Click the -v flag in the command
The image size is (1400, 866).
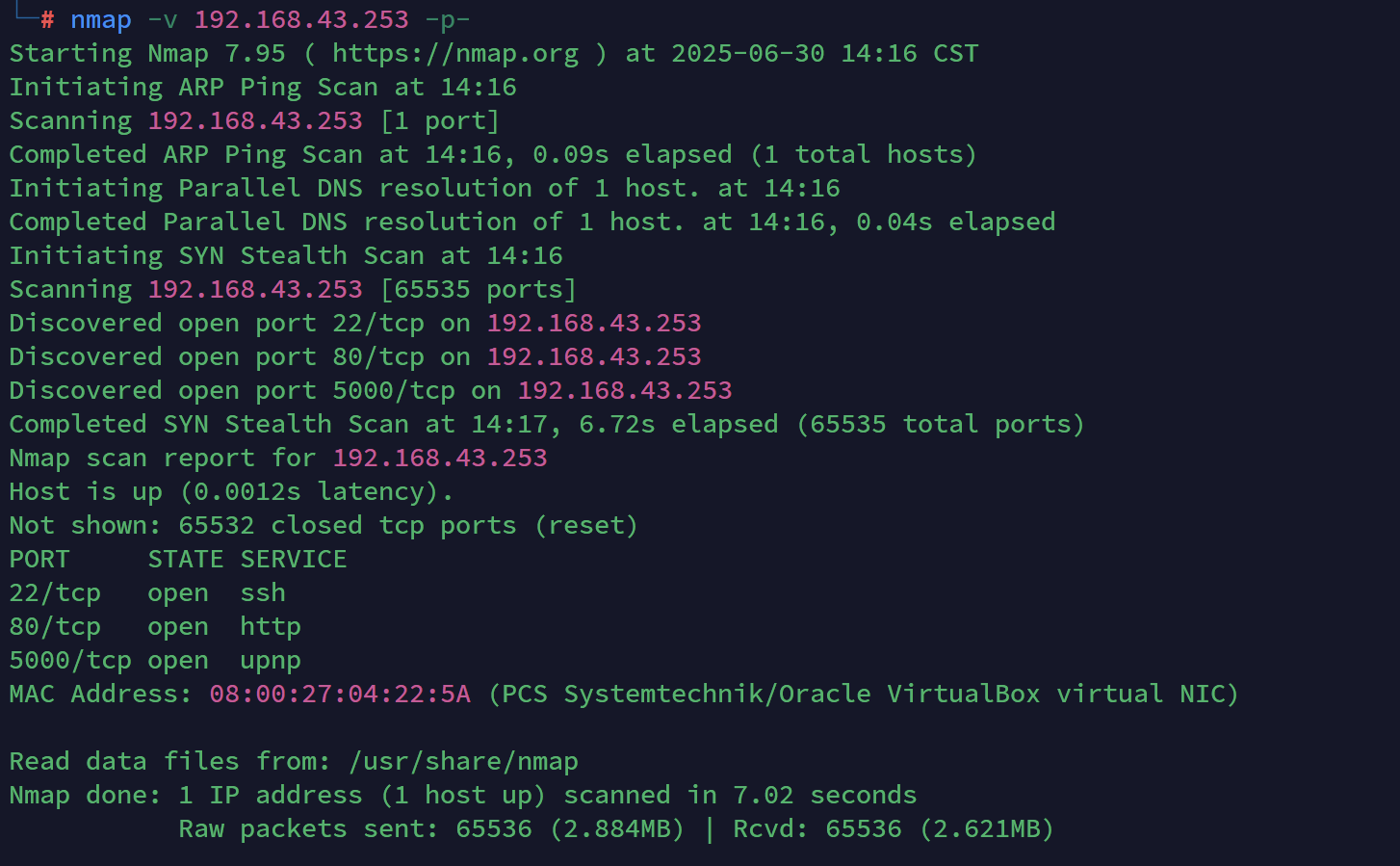[x=162, y=20]
